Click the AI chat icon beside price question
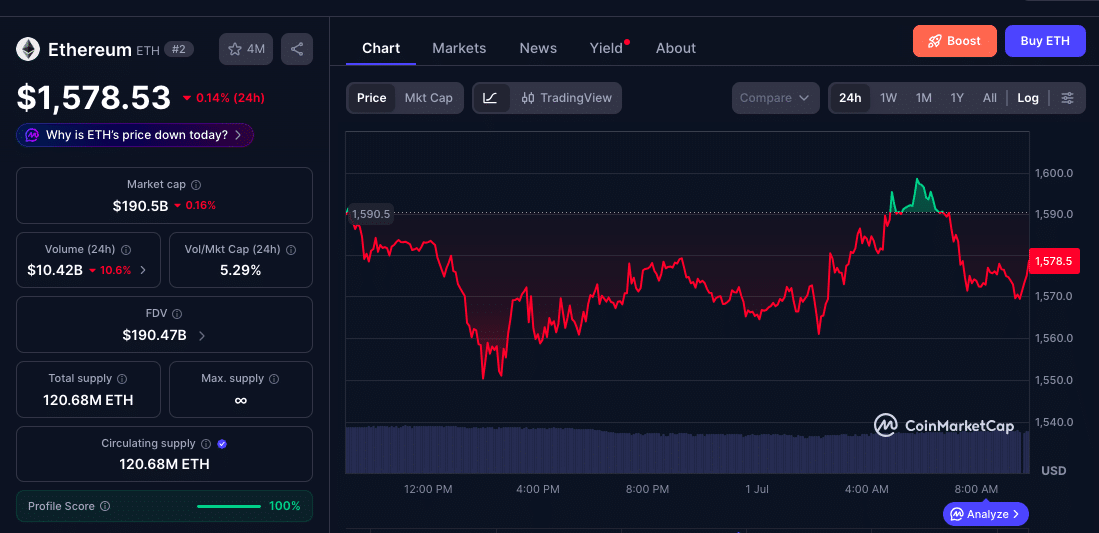 click(32, 135)
